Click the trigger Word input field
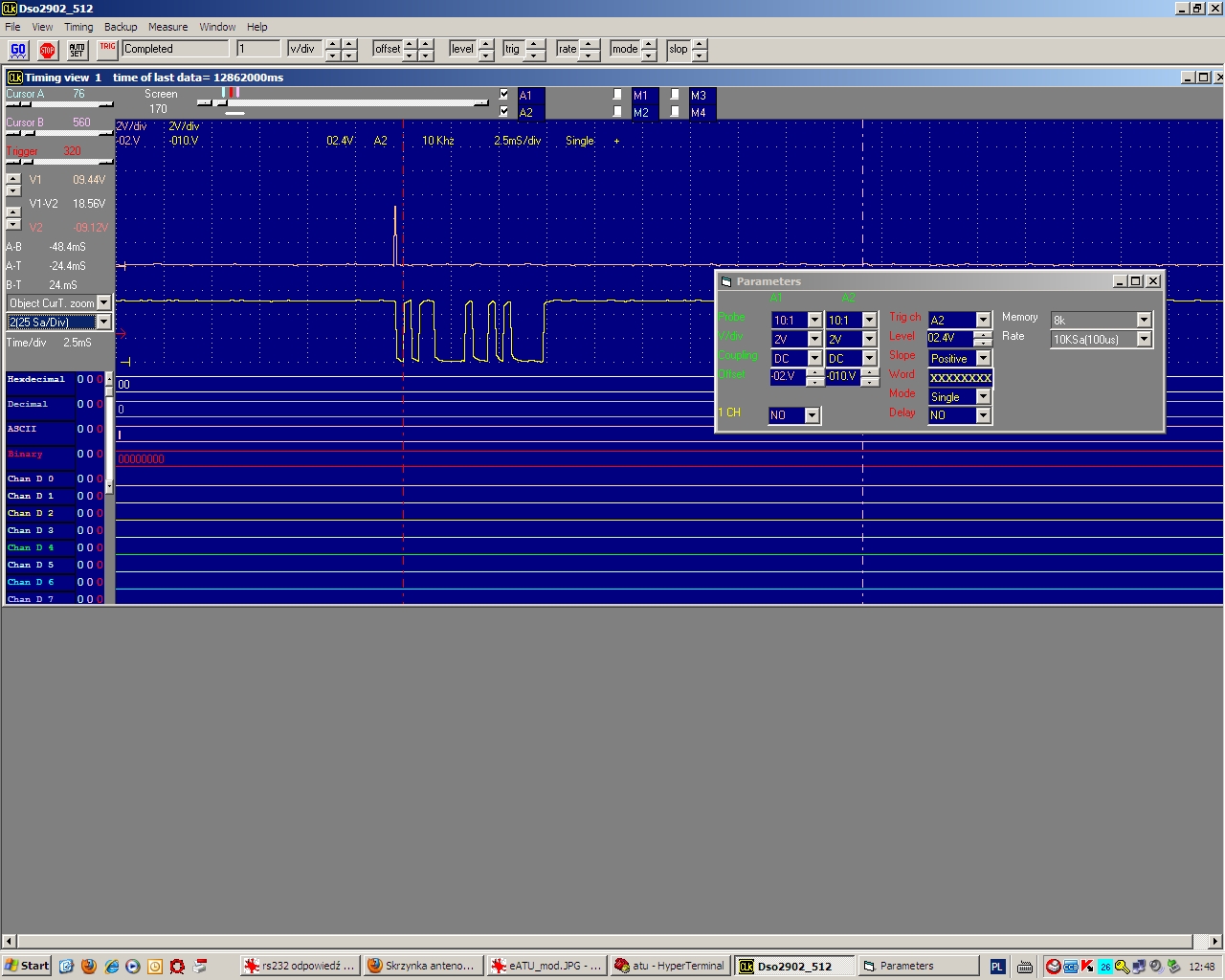The height and width of the screenshot is (980, 1225). 960,378
